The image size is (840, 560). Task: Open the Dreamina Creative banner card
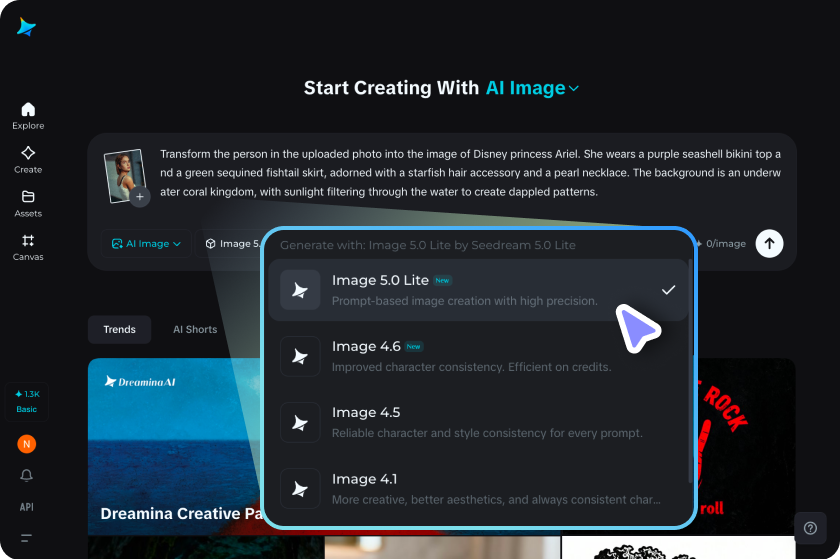tap(176, 446)
